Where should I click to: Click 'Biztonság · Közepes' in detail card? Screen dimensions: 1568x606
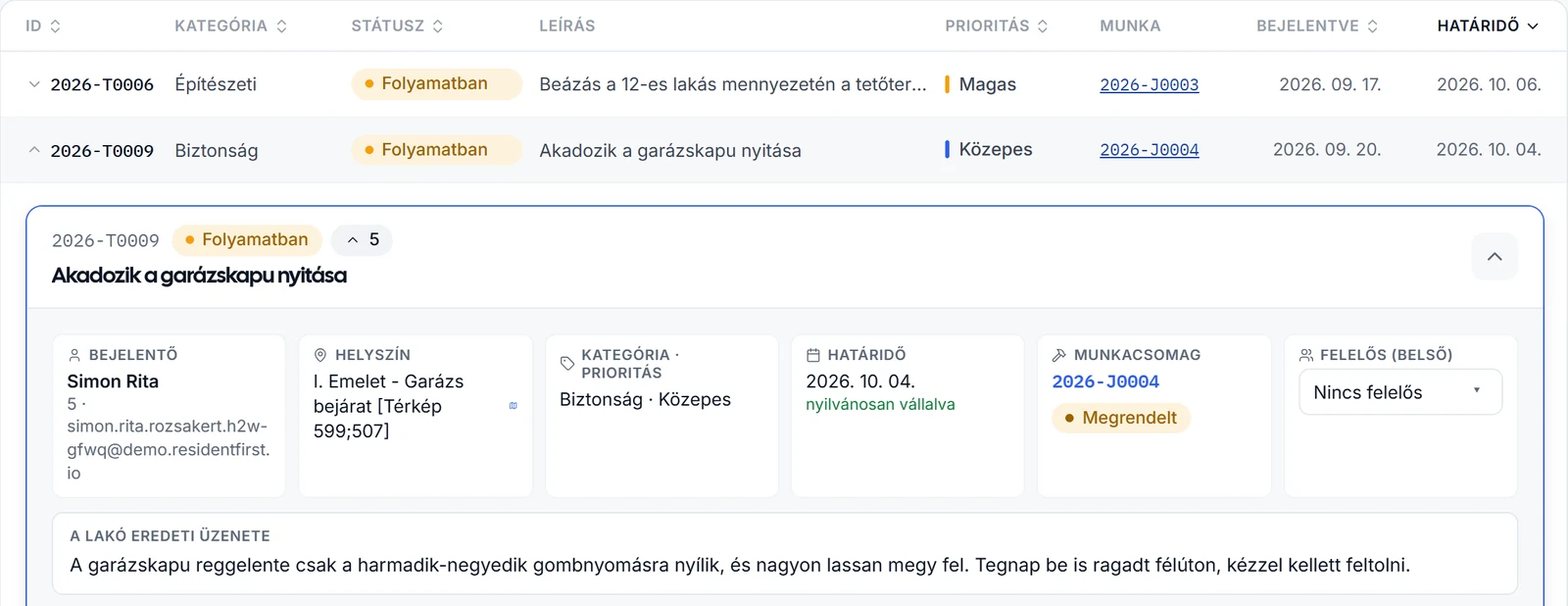645,399
